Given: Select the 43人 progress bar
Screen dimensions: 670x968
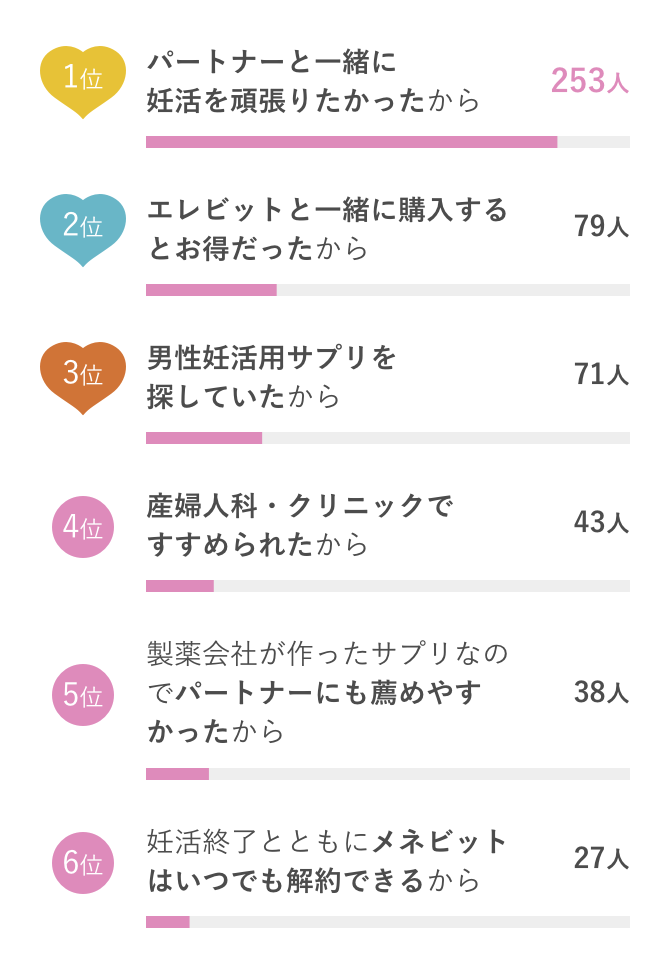Looking at the screenshot, I should (388, 586).
